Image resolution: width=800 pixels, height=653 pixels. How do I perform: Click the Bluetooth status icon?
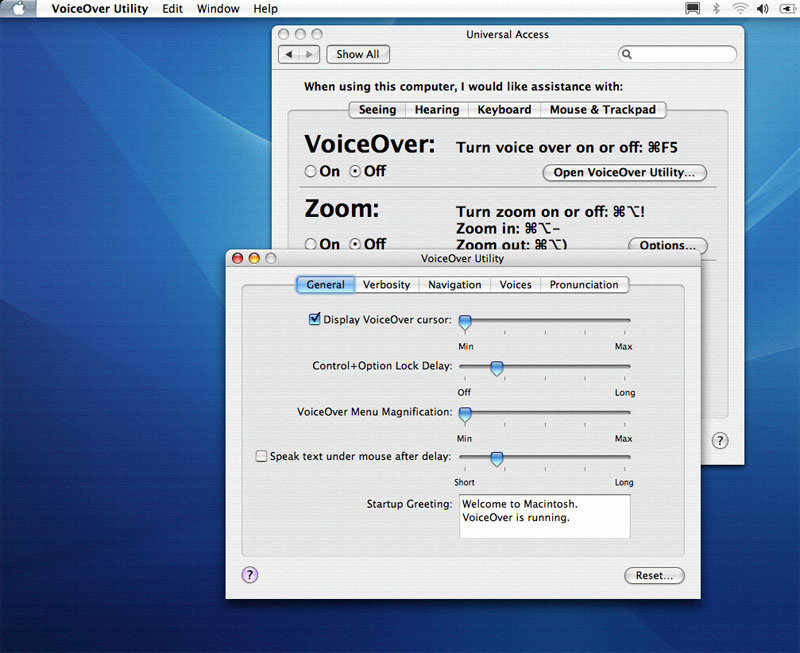click(716, 9)
